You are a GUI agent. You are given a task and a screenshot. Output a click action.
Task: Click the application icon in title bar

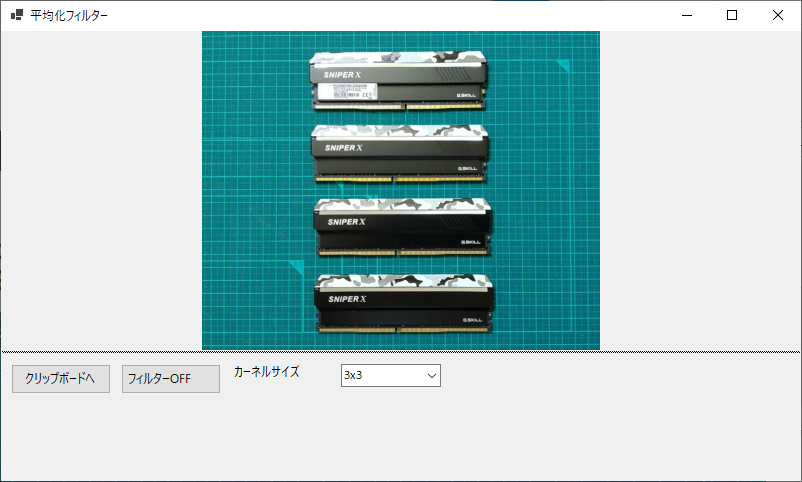click(17, 15)
